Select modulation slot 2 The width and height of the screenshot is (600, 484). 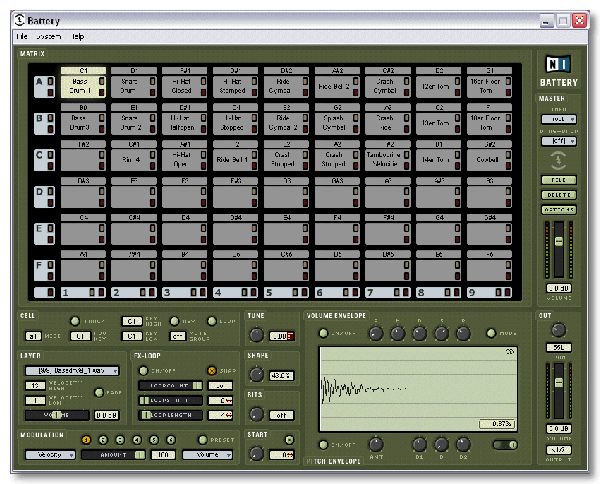click(x=103, y=440)
